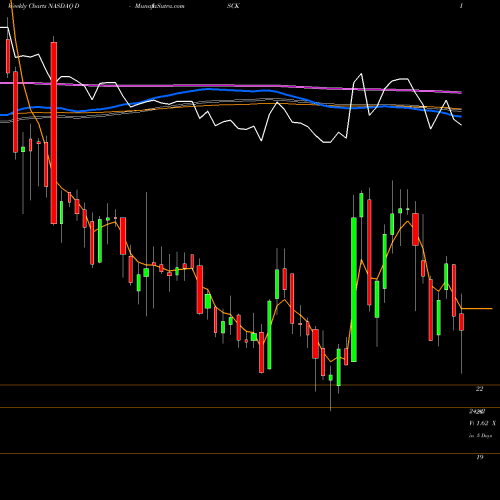Image resolution: width=500 pixels, height=500 pixels.
Task: Click the 'in 5 Days' text
Action: 480,435
